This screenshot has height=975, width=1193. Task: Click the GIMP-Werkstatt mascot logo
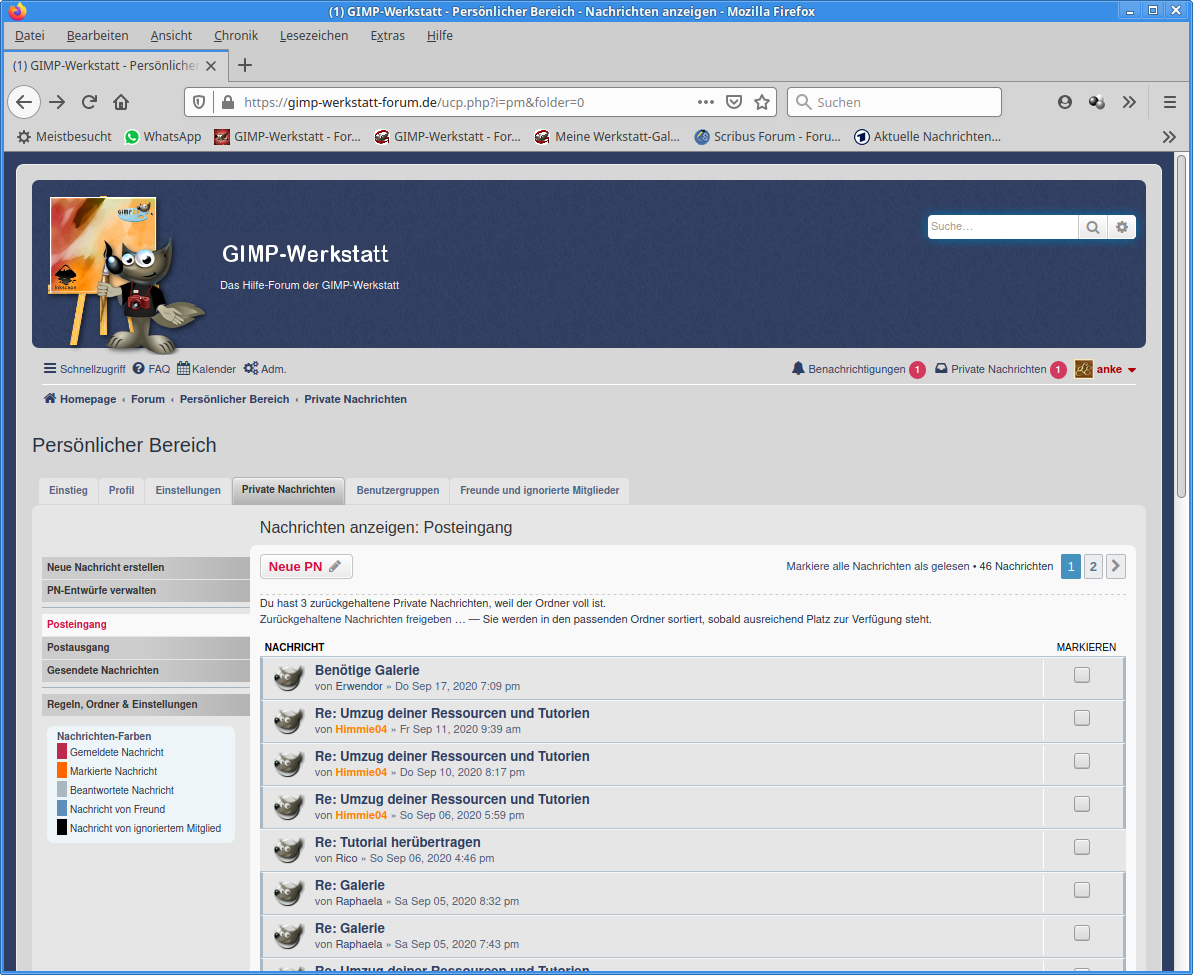coord(126,275)
